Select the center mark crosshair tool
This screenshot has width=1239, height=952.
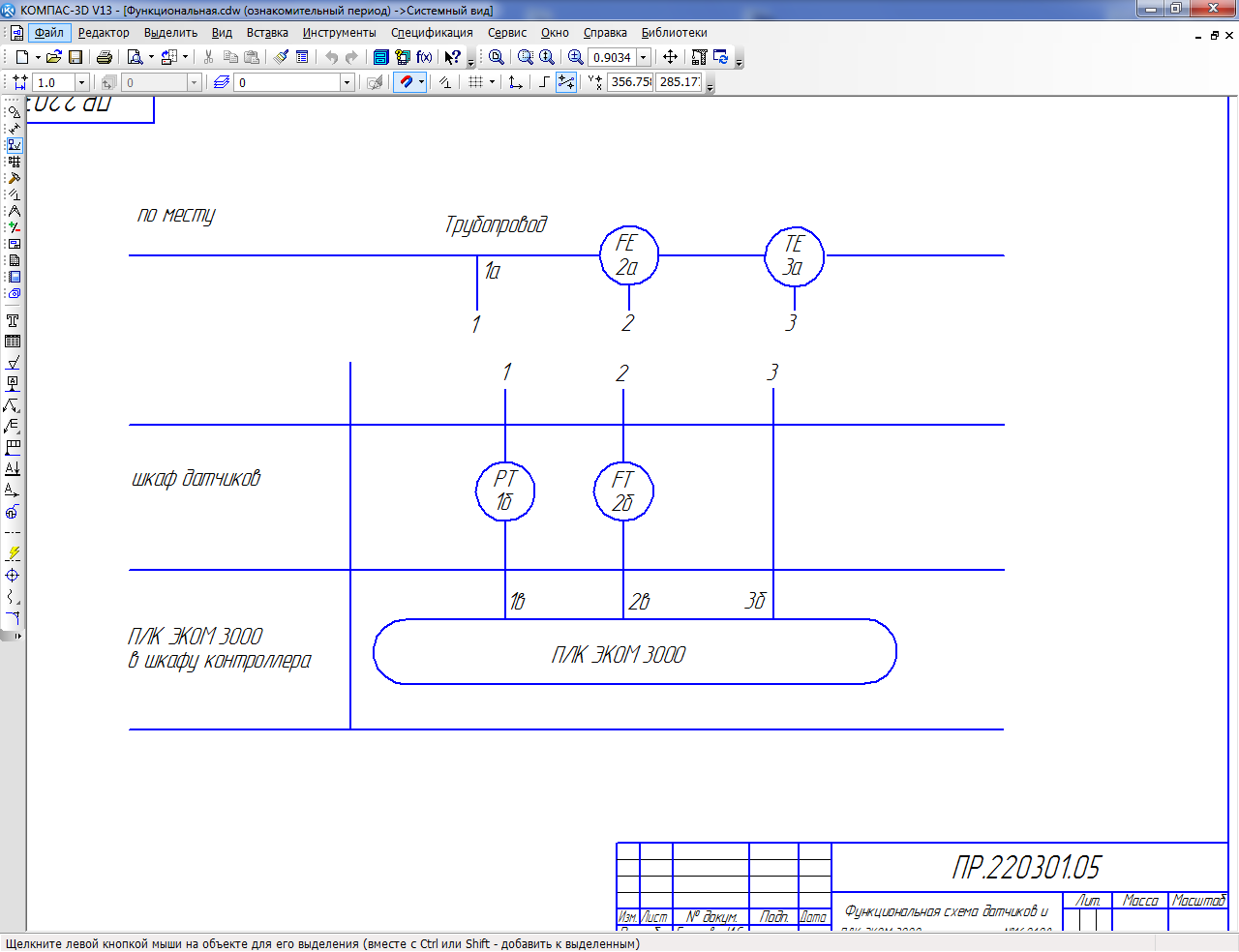[x=13, y=576]
